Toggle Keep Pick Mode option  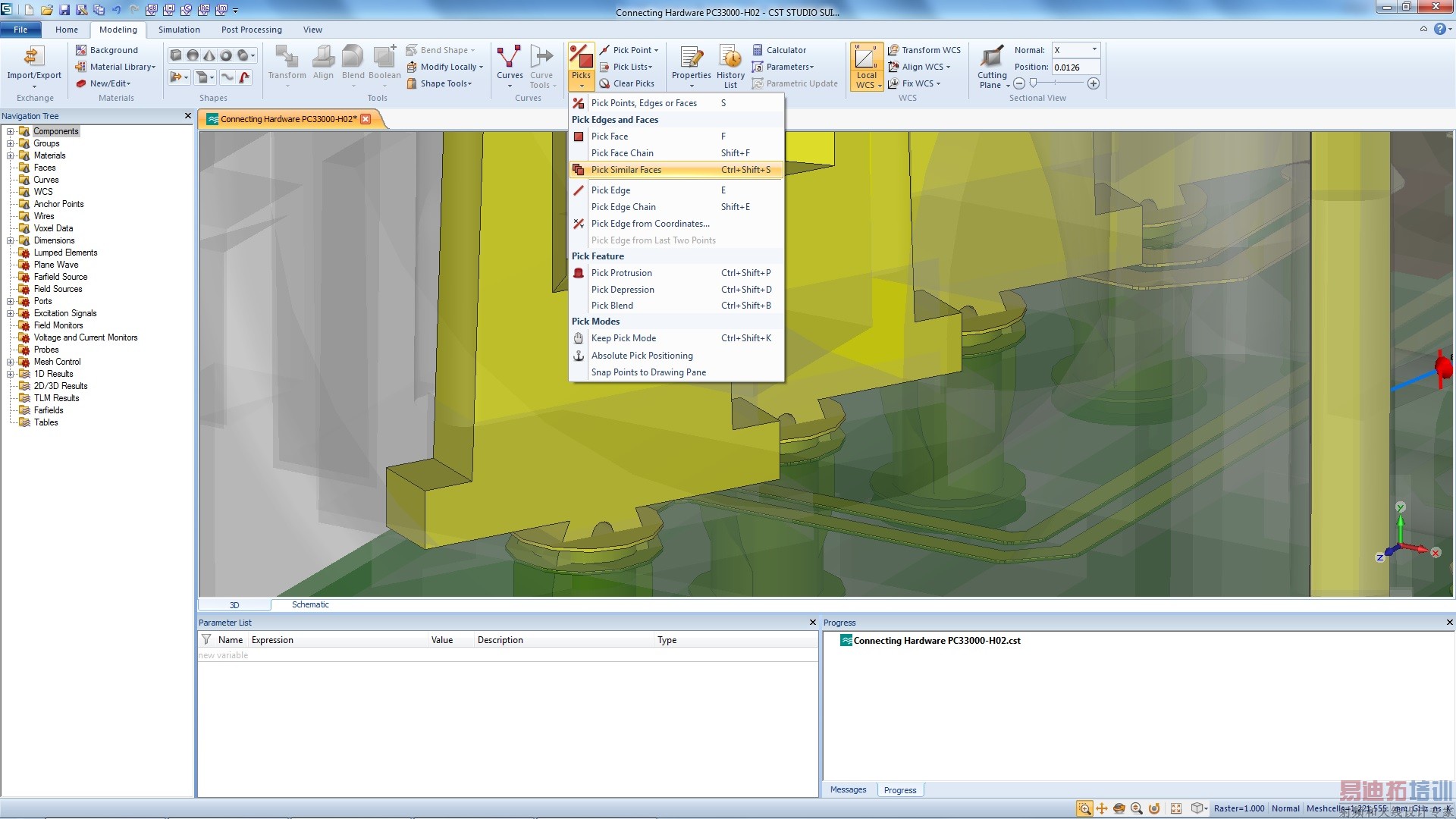pos(623,338)
